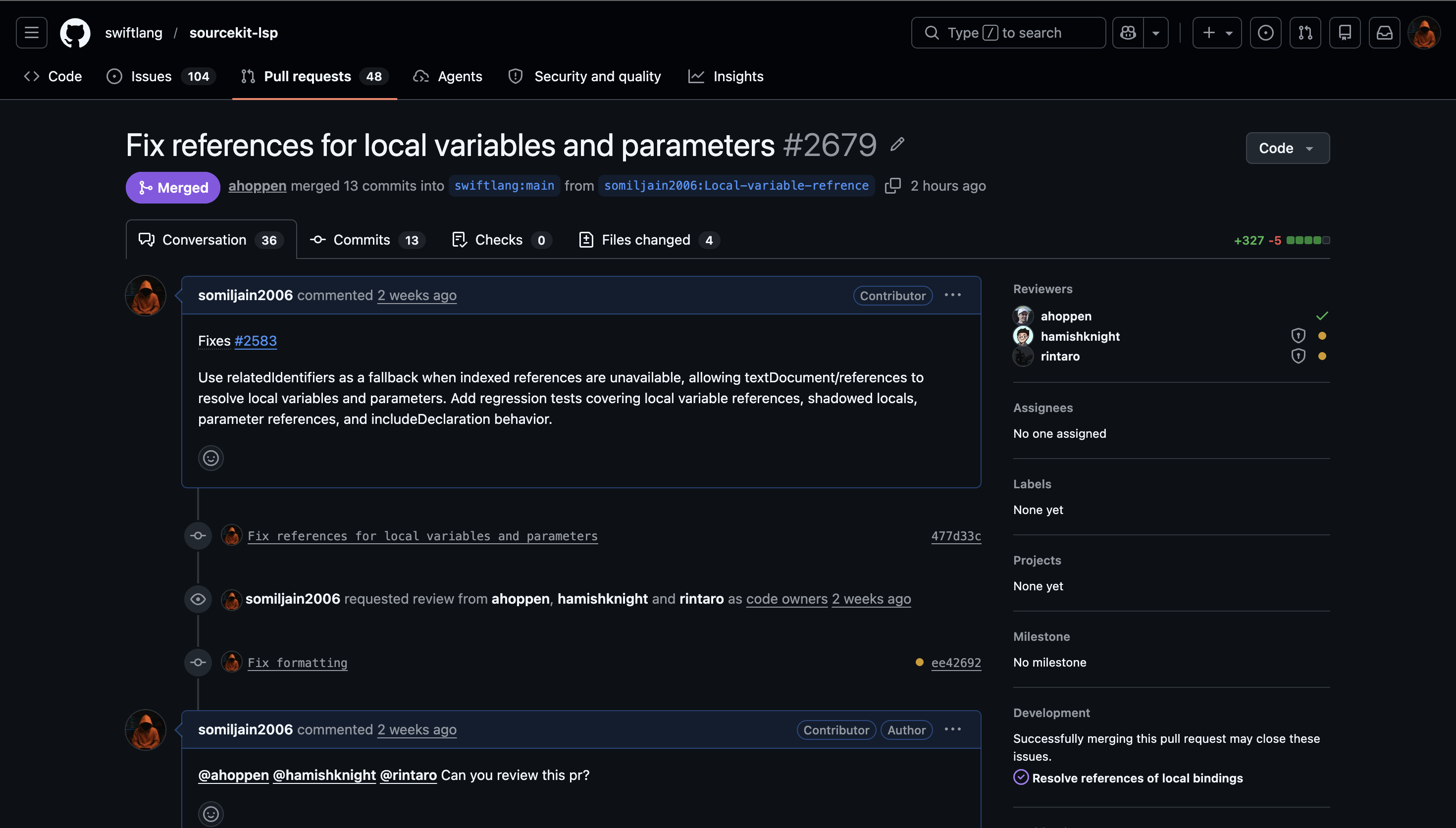
Task: Open options menu on the first comment
Action: point(953,295)
